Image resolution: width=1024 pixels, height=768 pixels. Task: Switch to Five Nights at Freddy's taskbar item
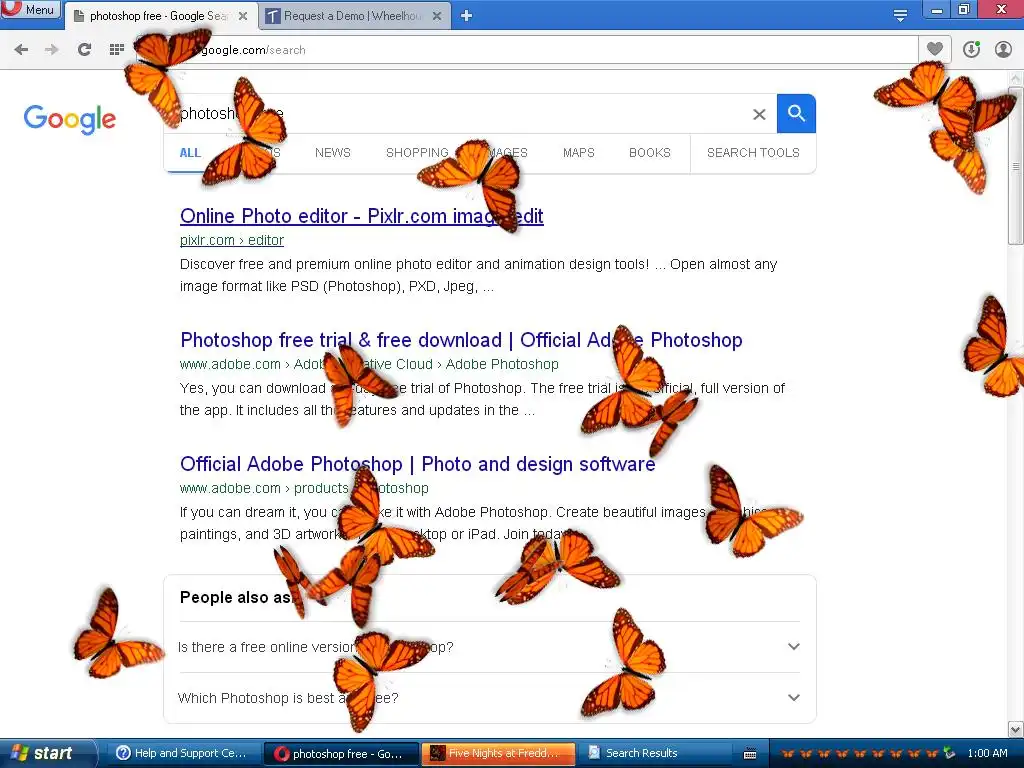499,753
